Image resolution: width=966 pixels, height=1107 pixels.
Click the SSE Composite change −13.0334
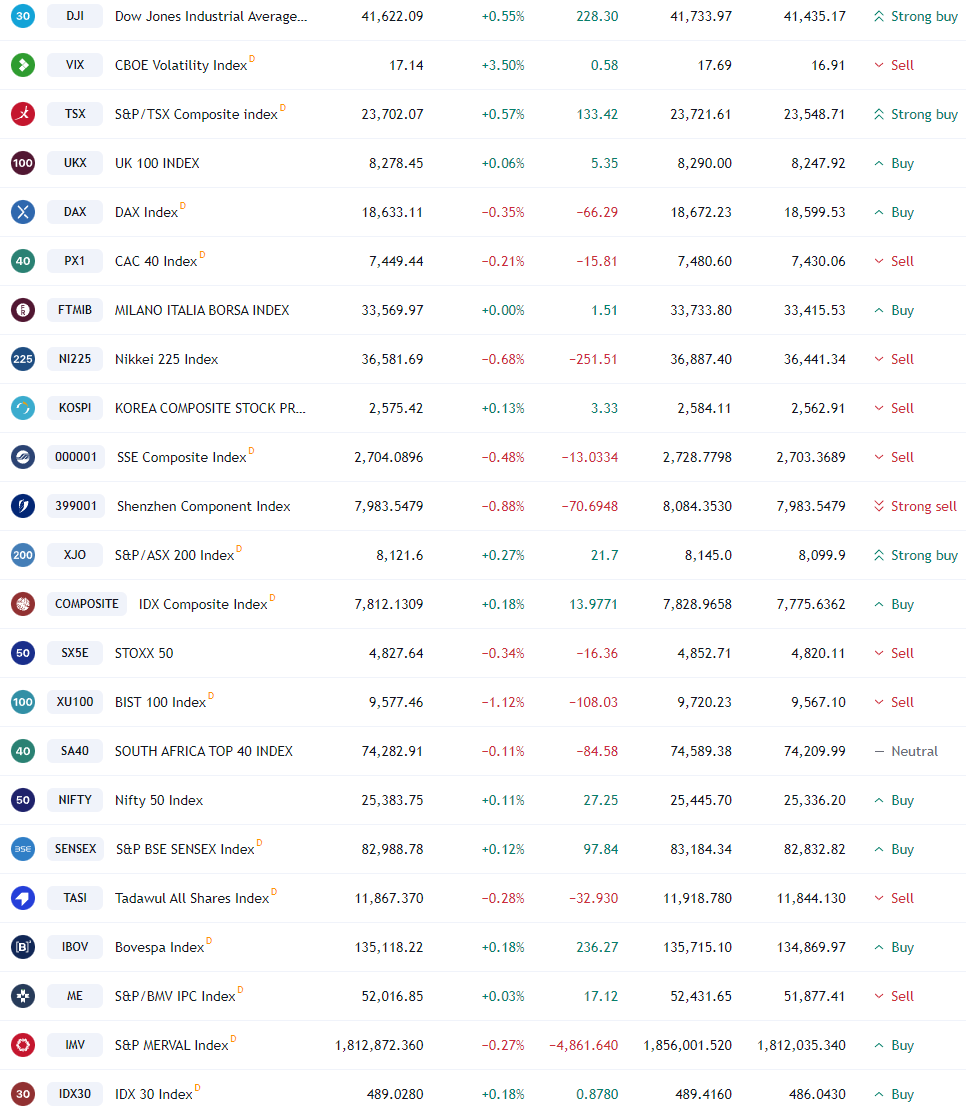coord(590,457)
